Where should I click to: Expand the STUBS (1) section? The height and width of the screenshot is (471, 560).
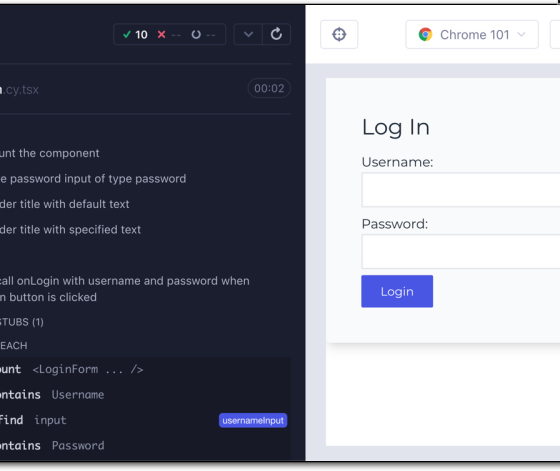point(22,322)
